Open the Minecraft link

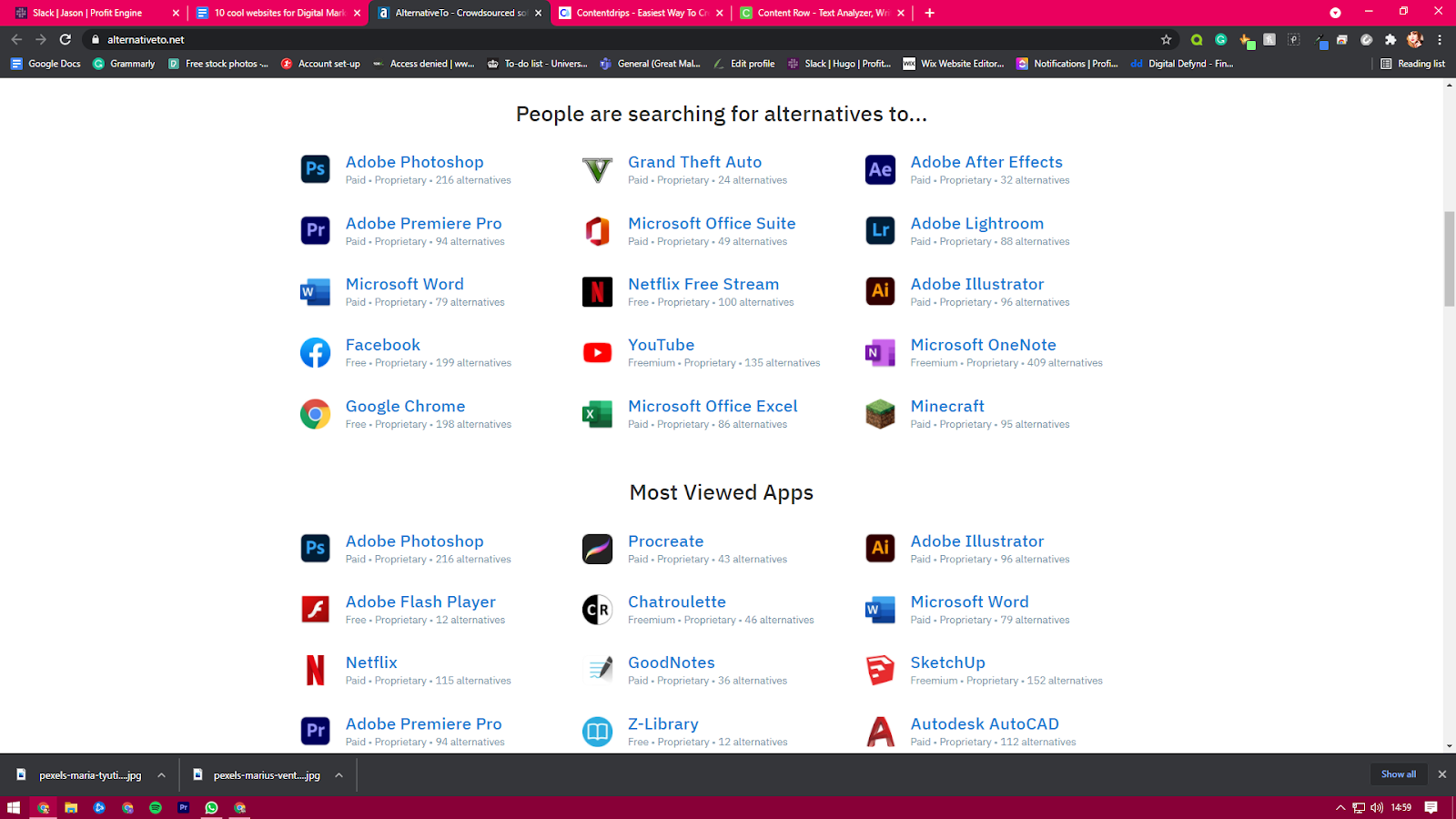[947, 406]
